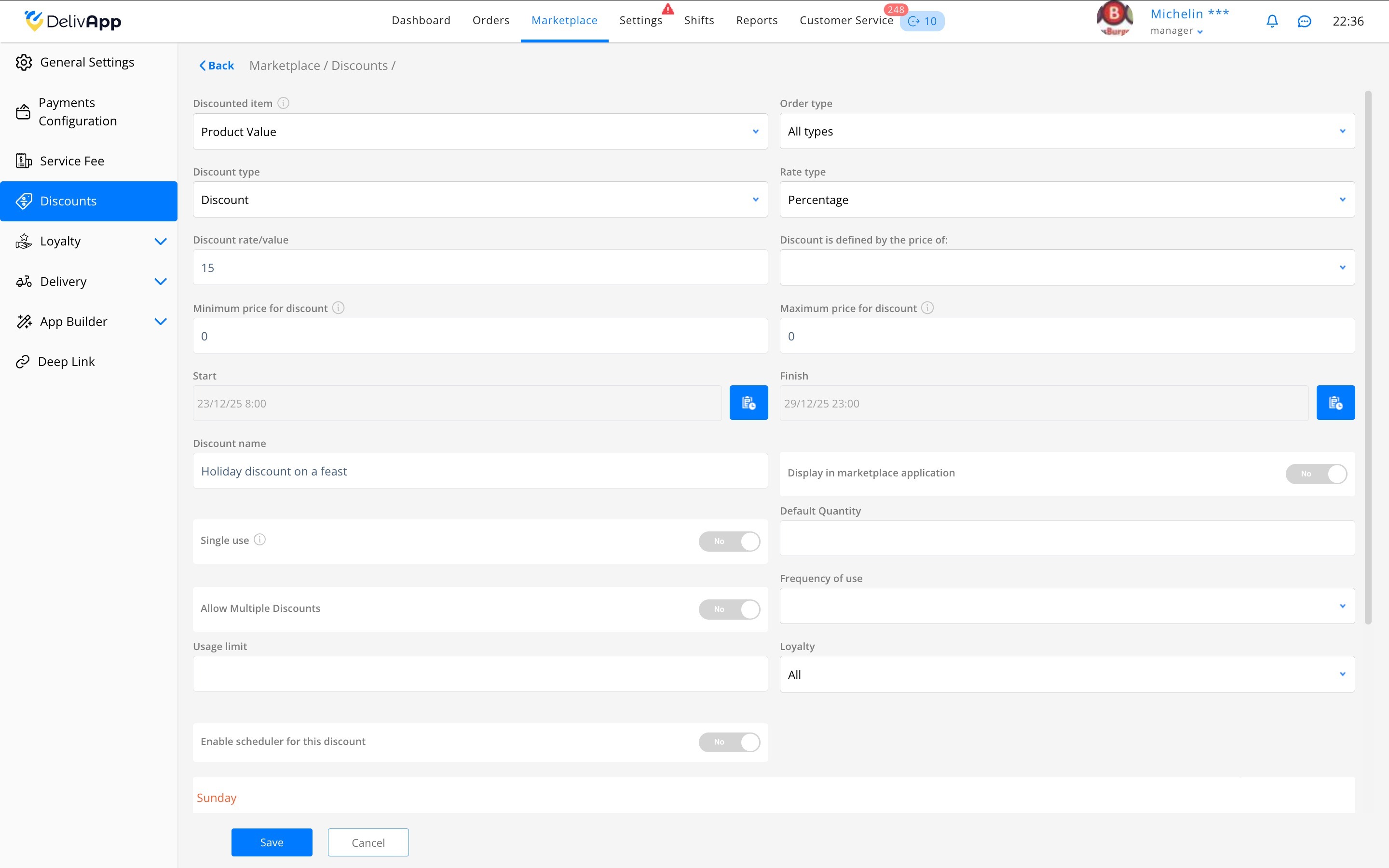Enable the Single use toggle

pos(729,542)
